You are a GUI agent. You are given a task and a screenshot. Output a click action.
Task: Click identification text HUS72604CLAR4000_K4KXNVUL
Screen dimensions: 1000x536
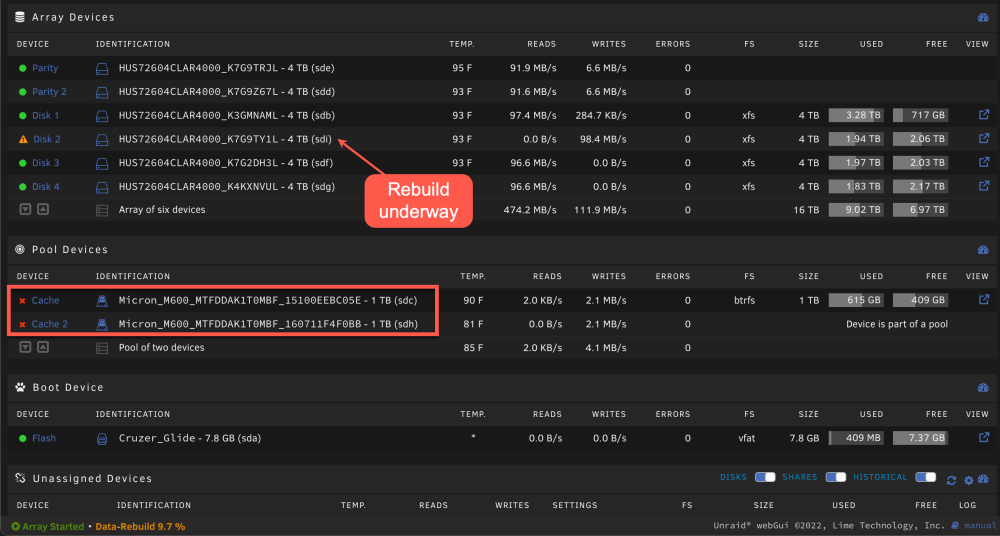point(199,187)
